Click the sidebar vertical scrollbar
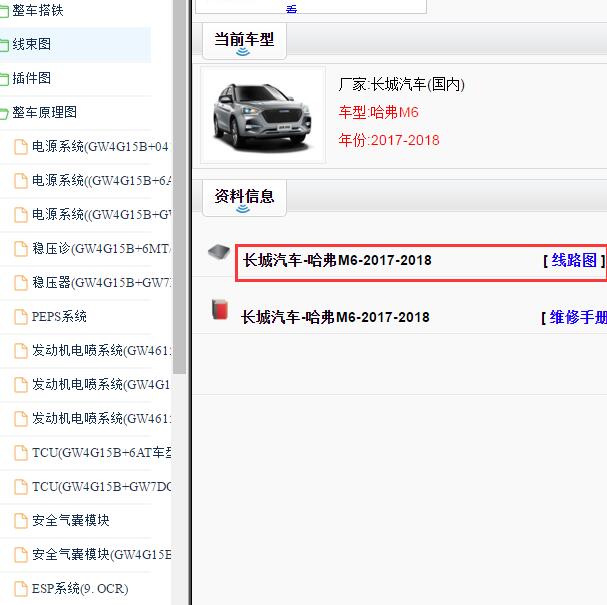 [180, 186]
